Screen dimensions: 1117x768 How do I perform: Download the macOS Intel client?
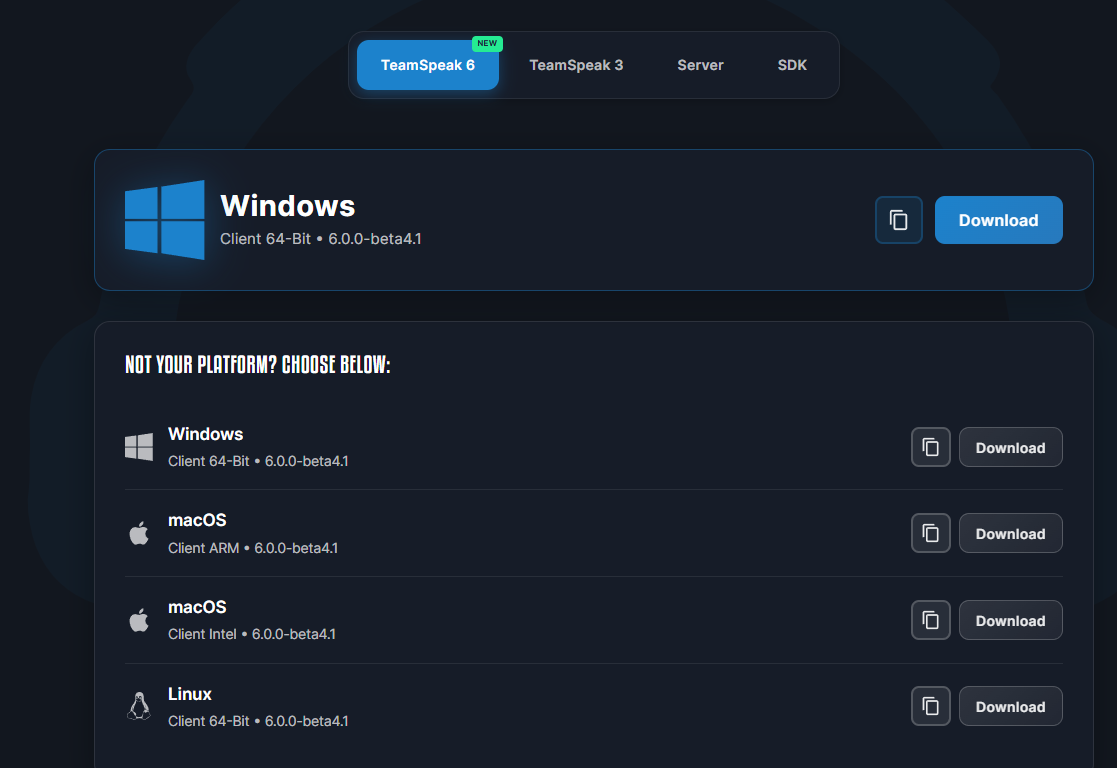[x=1010, y=620]
